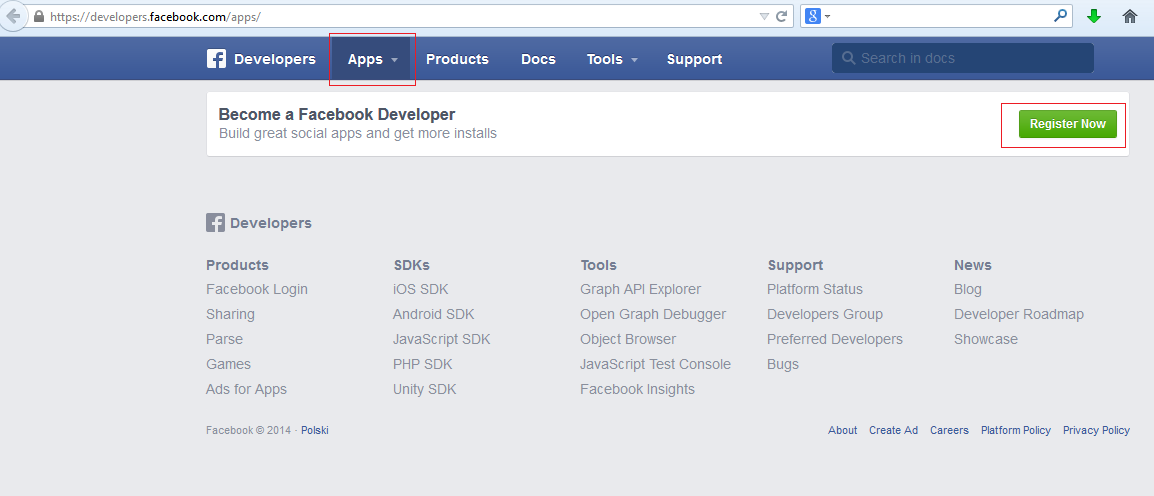Viewport: 1154px width, 496px height.
Task: Open the Support tab in navbar
Action: click(x=694, y=59)
